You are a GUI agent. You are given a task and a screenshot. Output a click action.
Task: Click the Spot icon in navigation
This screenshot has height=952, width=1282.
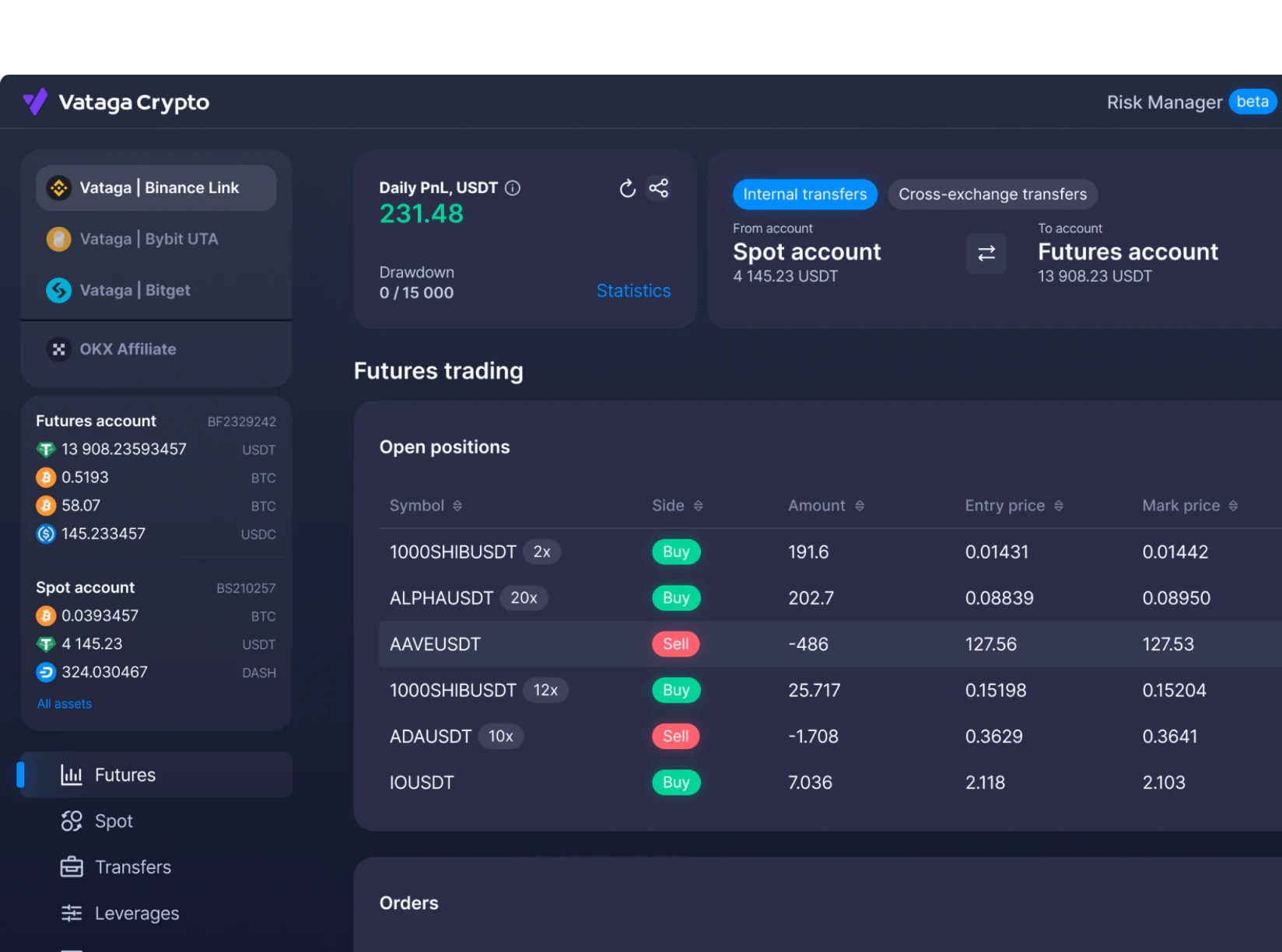coord(72,821)
